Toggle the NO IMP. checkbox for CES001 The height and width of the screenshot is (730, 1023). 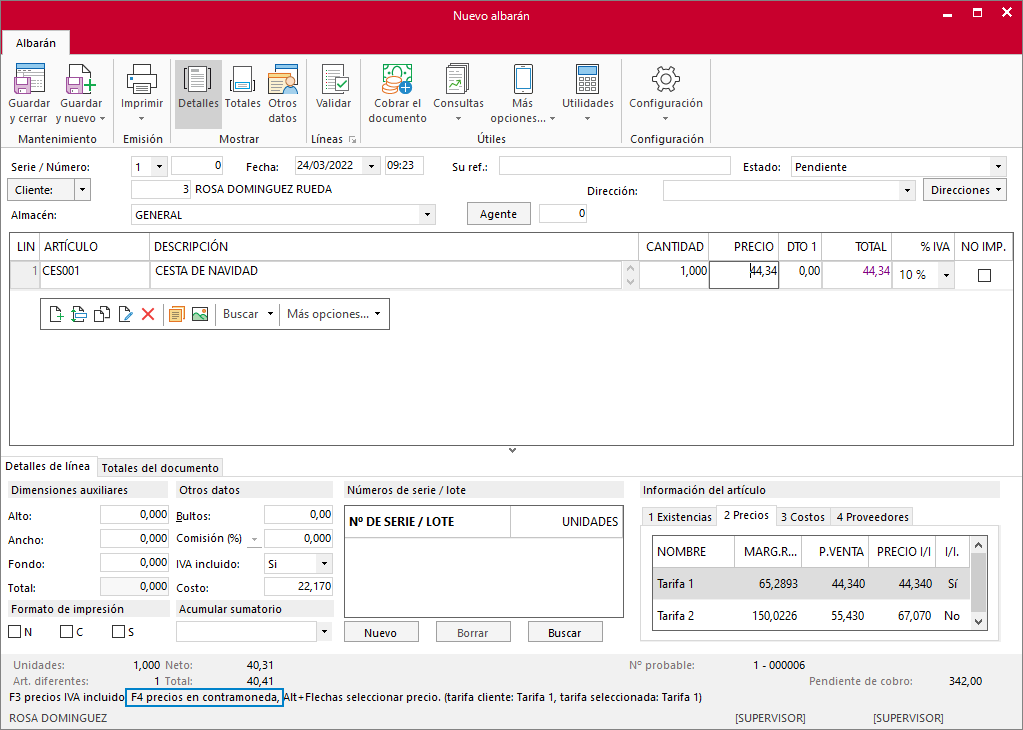[x=985, y=275]
